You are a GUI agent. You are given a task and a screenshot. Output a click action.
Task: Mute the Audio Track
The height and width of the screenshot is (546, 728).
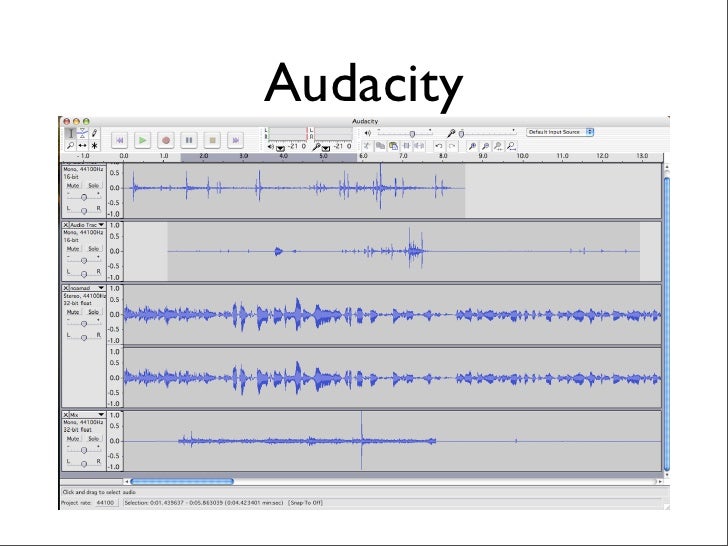point(73,248)
